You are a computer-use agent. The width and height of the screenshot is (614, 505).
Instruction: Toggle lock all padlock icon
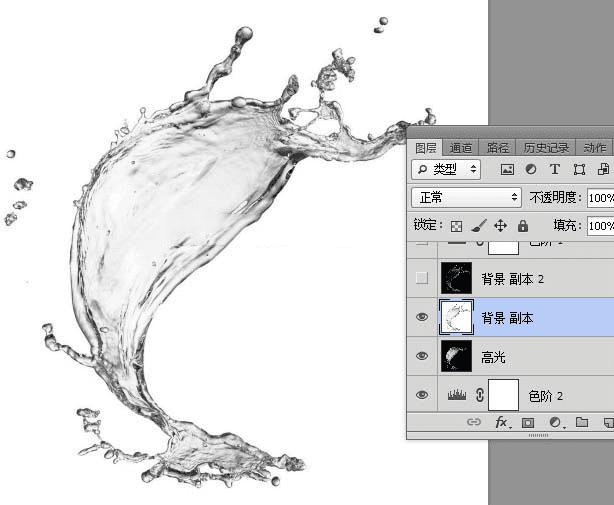tap(523, 226)
